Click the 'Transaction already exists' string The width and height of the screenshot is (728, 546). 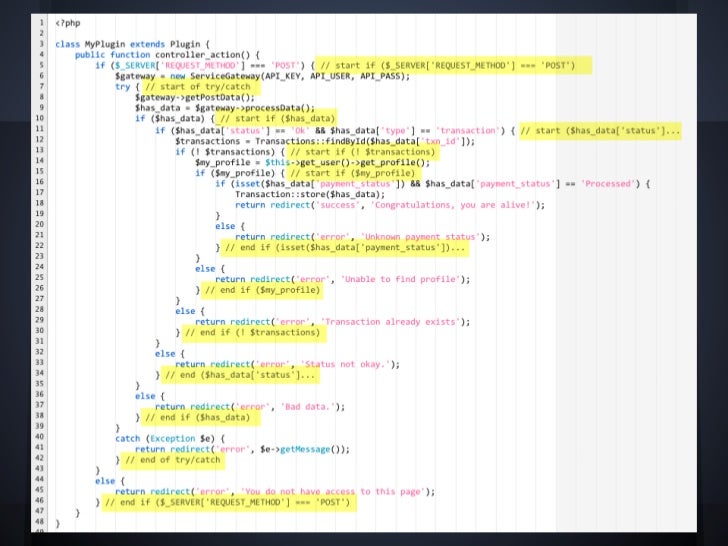(x=390, y=322)
